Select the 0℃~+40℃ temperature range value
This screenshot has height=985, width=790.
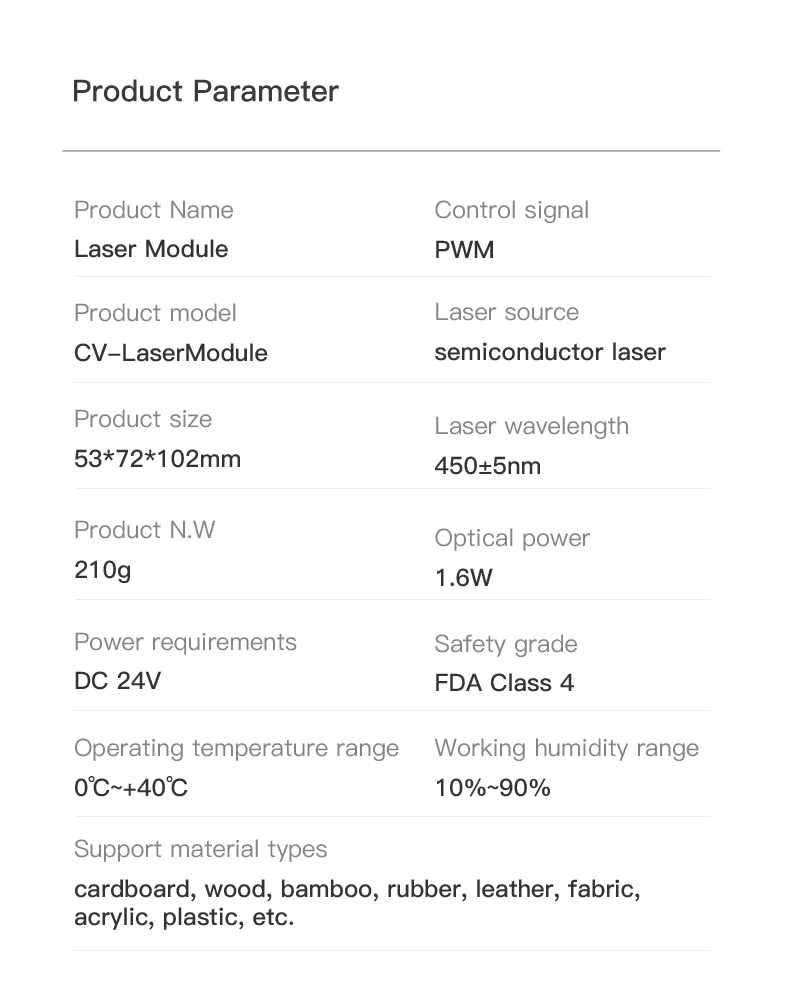[x=131, y=788]
